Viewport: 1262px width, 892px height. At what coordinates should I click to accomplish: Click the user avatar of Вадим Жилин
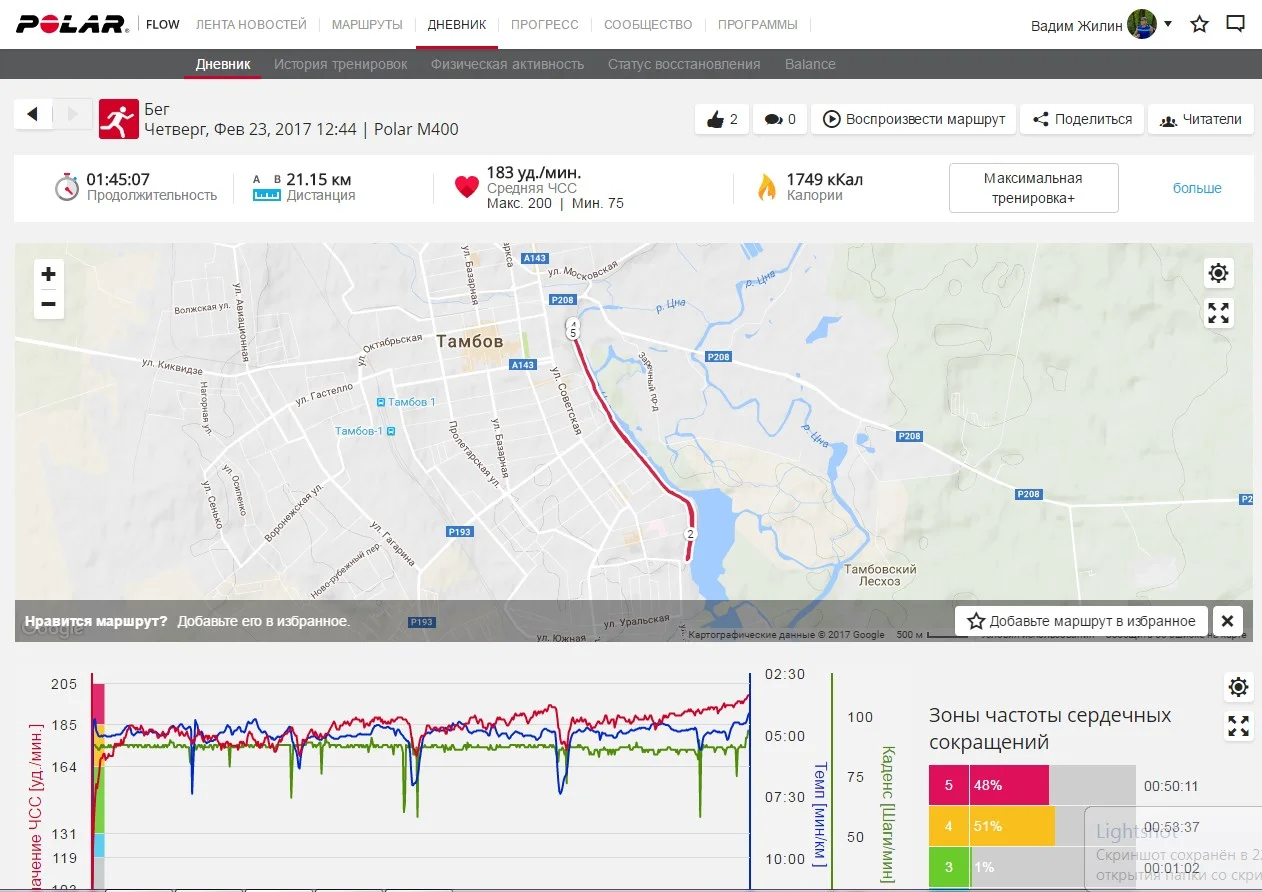click(1142, 25)
